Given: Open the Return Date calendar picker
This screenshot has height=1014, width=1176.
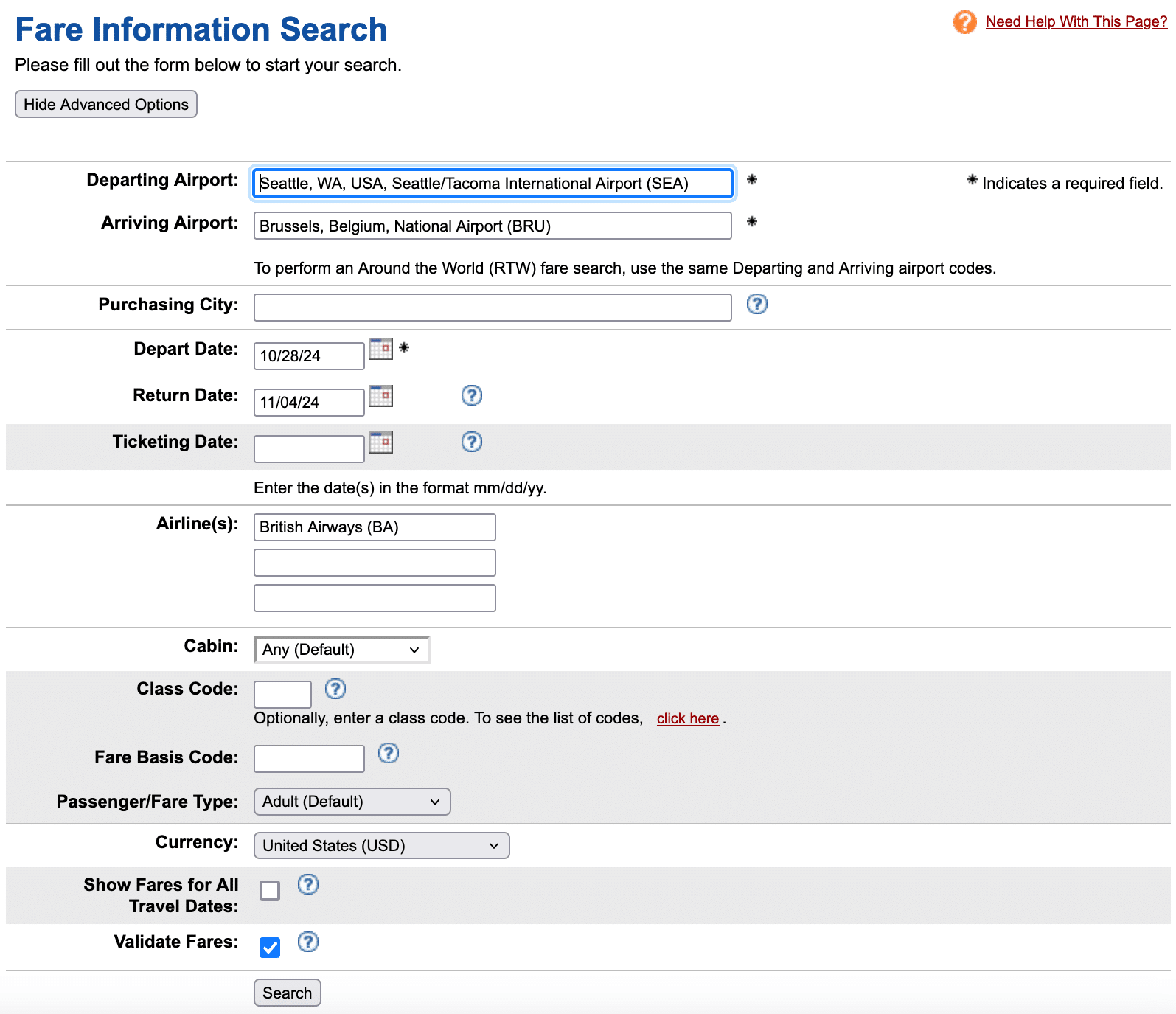Looking at the screenshot, I should pos(380,396).
